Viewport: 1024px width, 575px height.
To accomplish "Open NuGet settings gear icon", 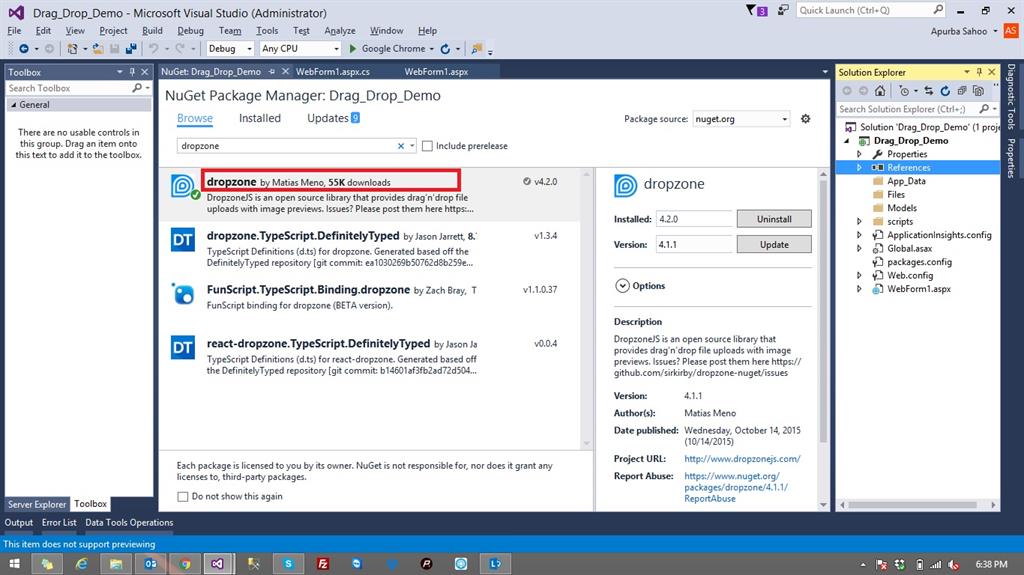I will tap(805, 118).
